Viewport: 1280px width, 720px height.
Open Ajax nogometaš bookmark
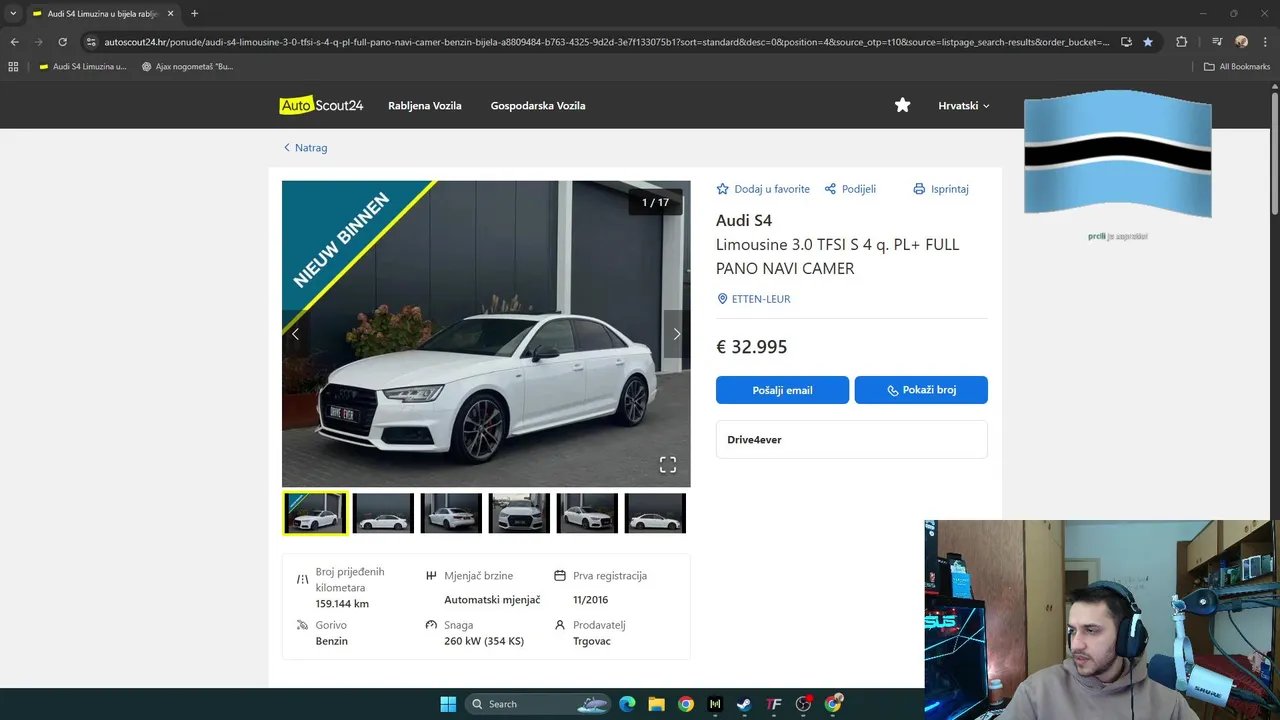click(x=187, y=67)
